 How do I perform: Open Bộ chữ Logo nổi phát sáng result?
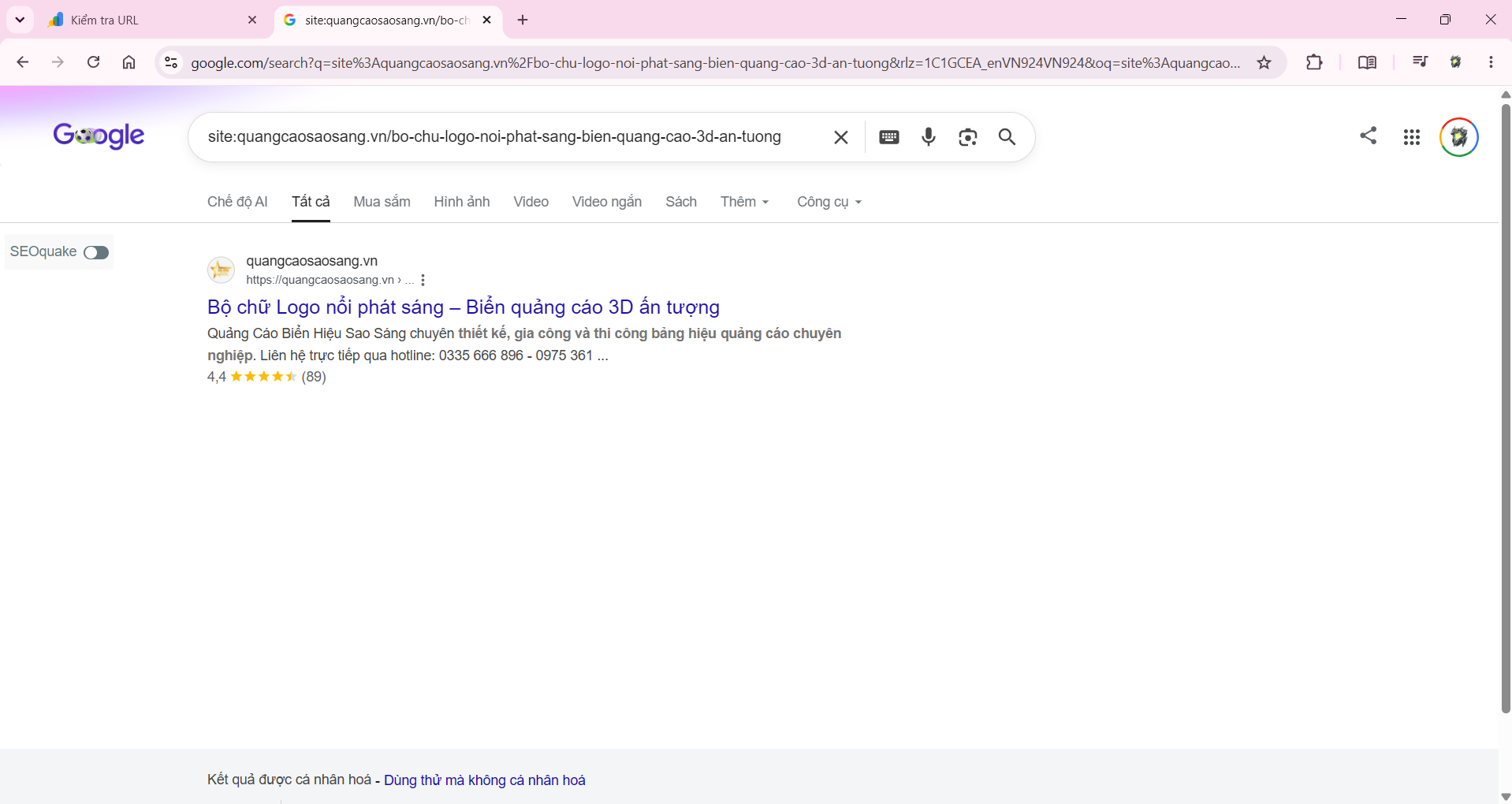(x=464, y=307)
